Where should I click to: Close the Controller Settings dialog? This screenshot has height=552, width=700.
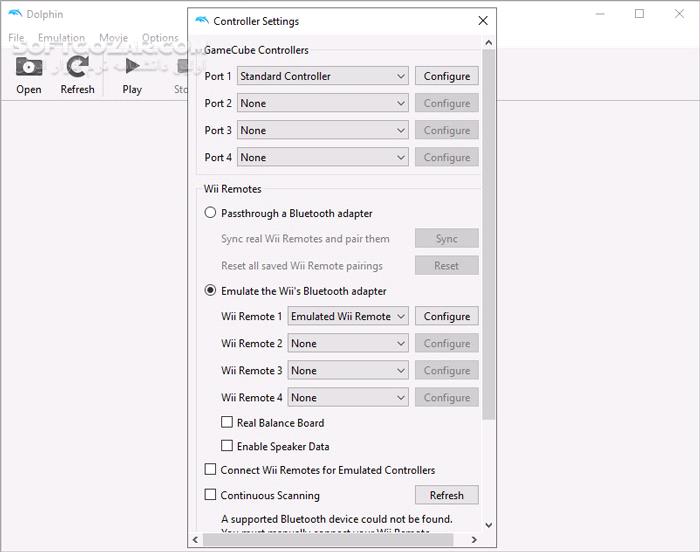[x=483, y=21]
